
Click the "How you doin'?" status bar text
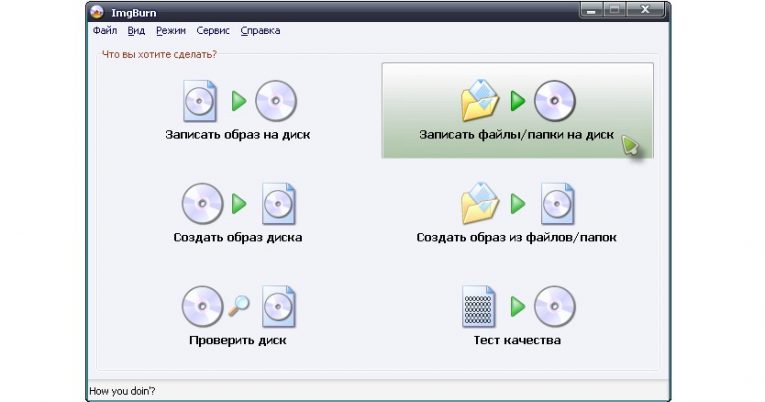tap(122, 391)
